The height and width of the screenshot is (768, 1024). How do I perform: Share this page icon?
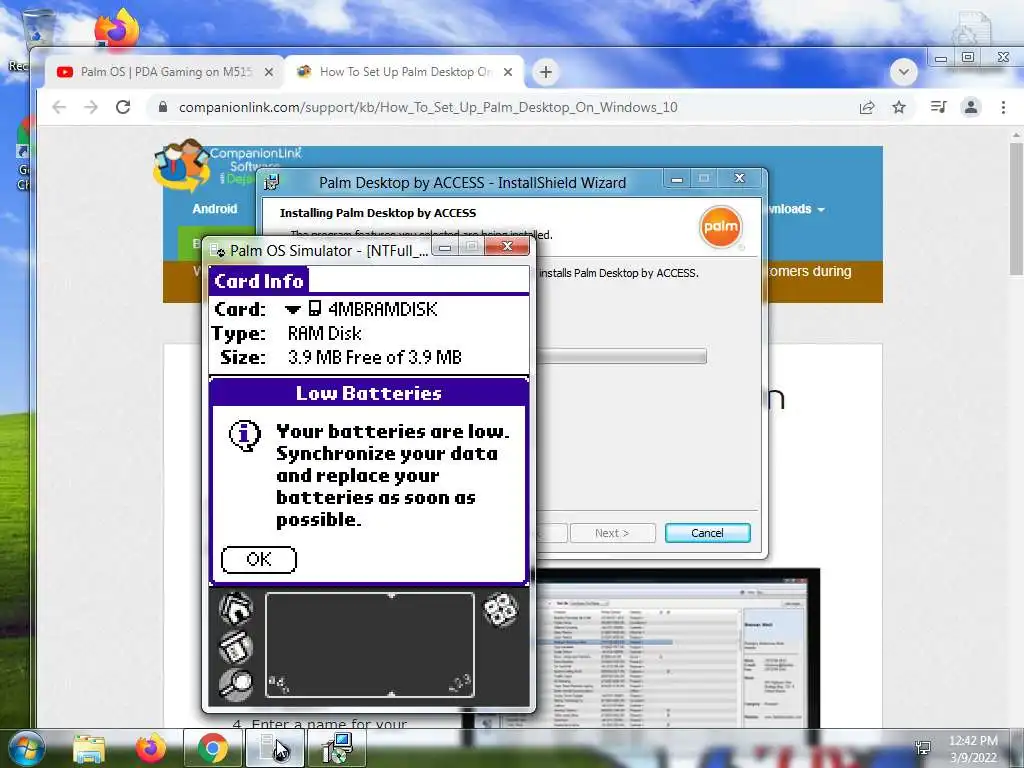(x=867, y=107)
